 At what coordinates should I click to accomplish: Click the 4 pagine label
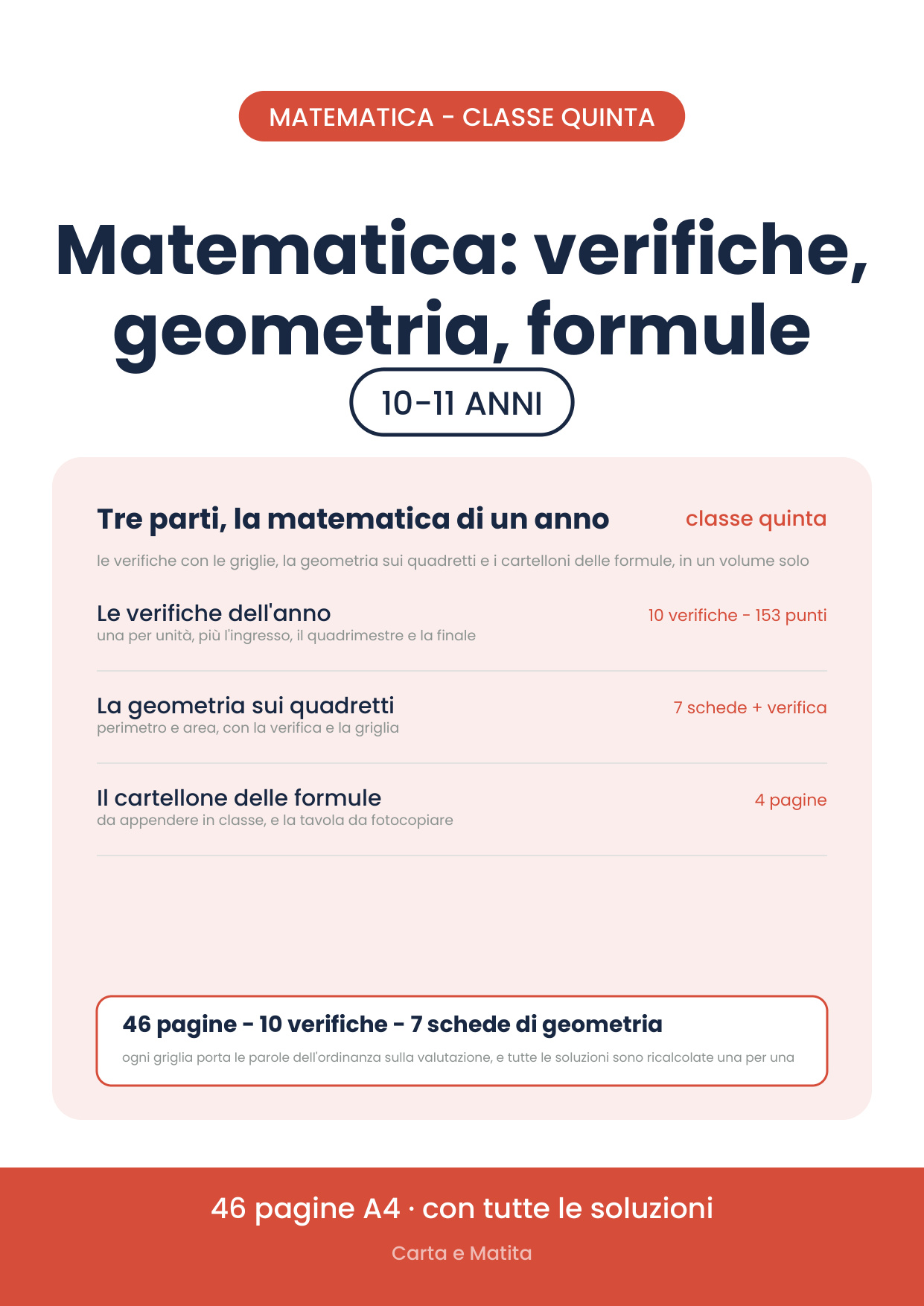[x=791, y=800]
